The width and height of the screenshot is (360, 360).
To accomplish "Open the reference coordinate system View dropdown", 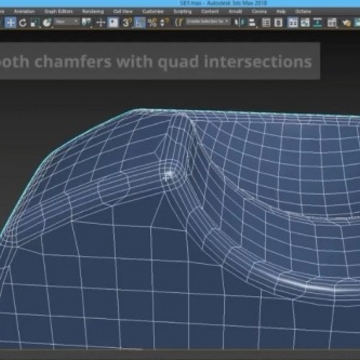I will 67,22.
